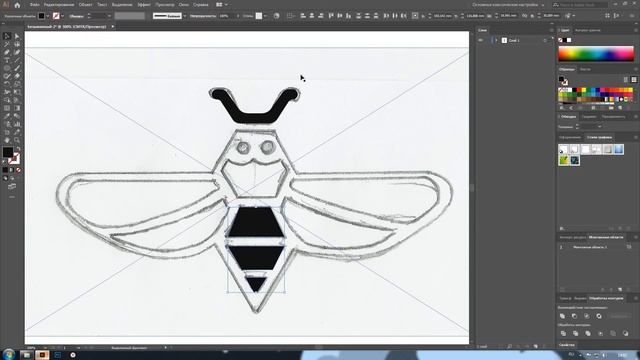Image resolution: width=640 pixels, height=360 pixels.
Task: Select the Eyedropper tool
Action: coord(7,116)
